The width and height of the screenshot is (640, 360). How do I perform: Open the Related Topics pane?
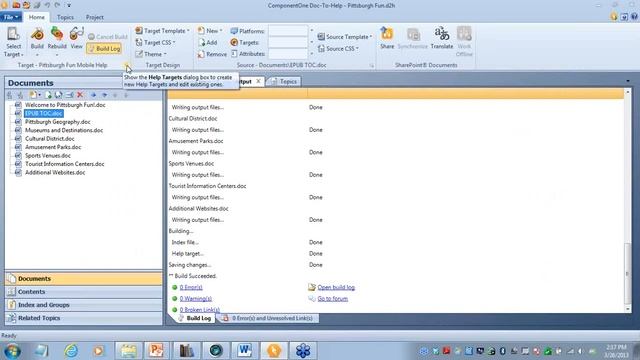click(x=83, y=318)
